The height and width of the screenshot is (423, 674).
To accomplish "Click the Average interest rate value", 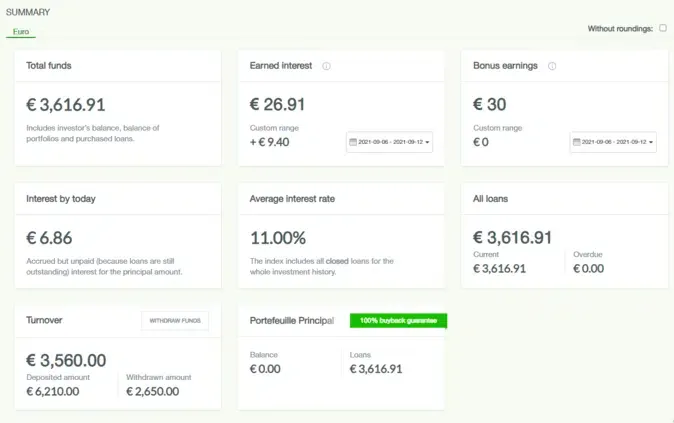I will (277, 238).
